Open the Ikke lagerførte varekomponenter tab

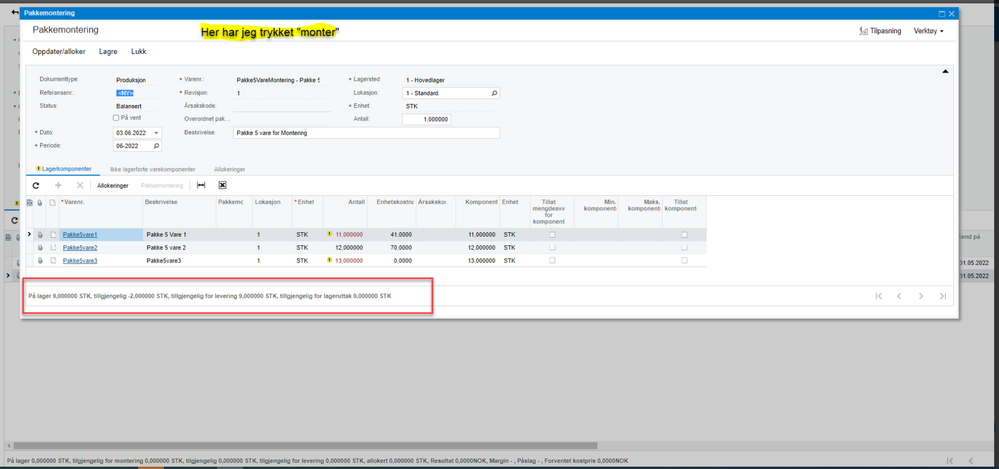coord(153,170)
